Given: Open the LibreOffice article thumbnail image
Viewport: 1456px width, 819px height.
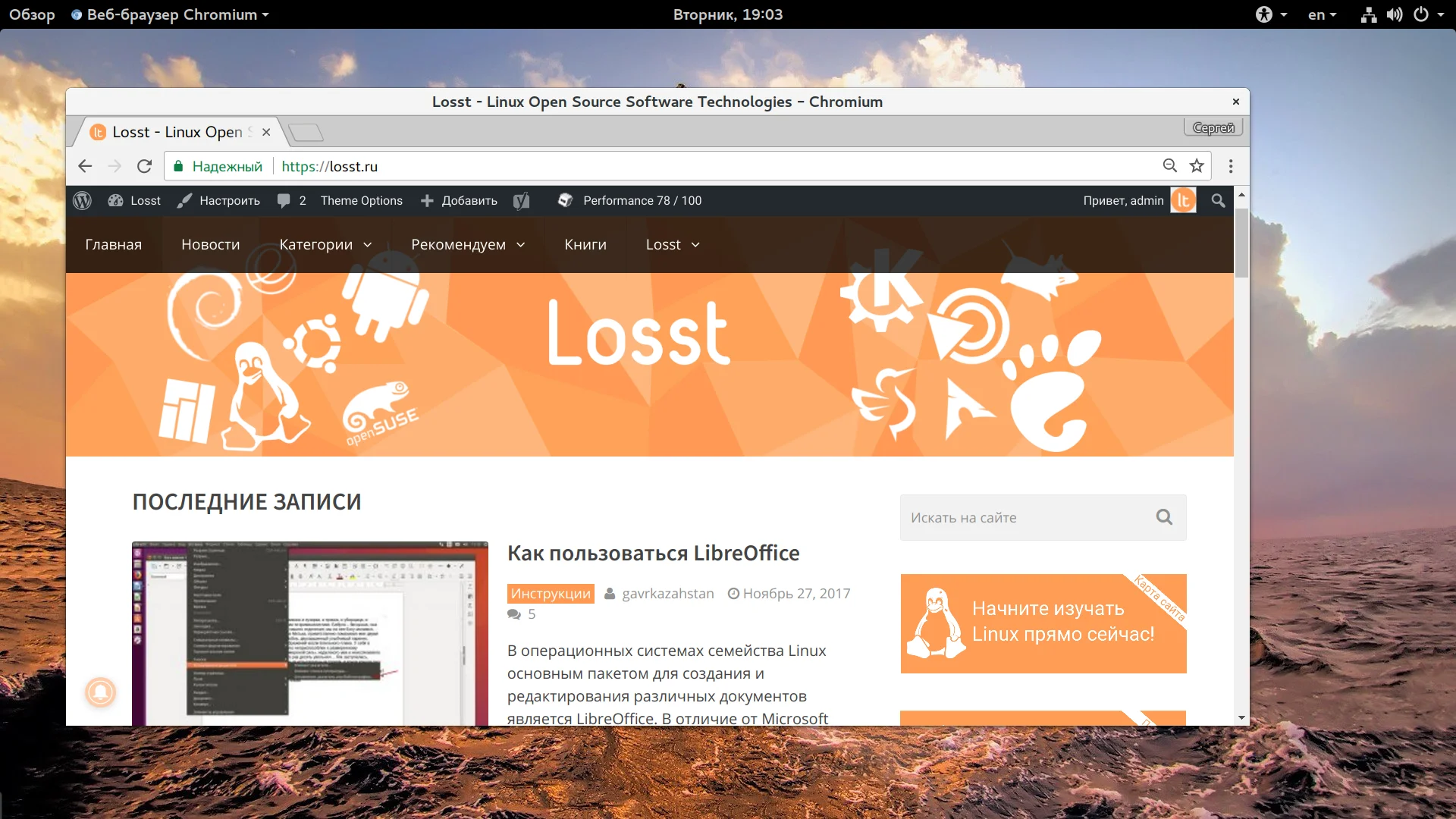Looking at the screenshot, I should point(309,633).
